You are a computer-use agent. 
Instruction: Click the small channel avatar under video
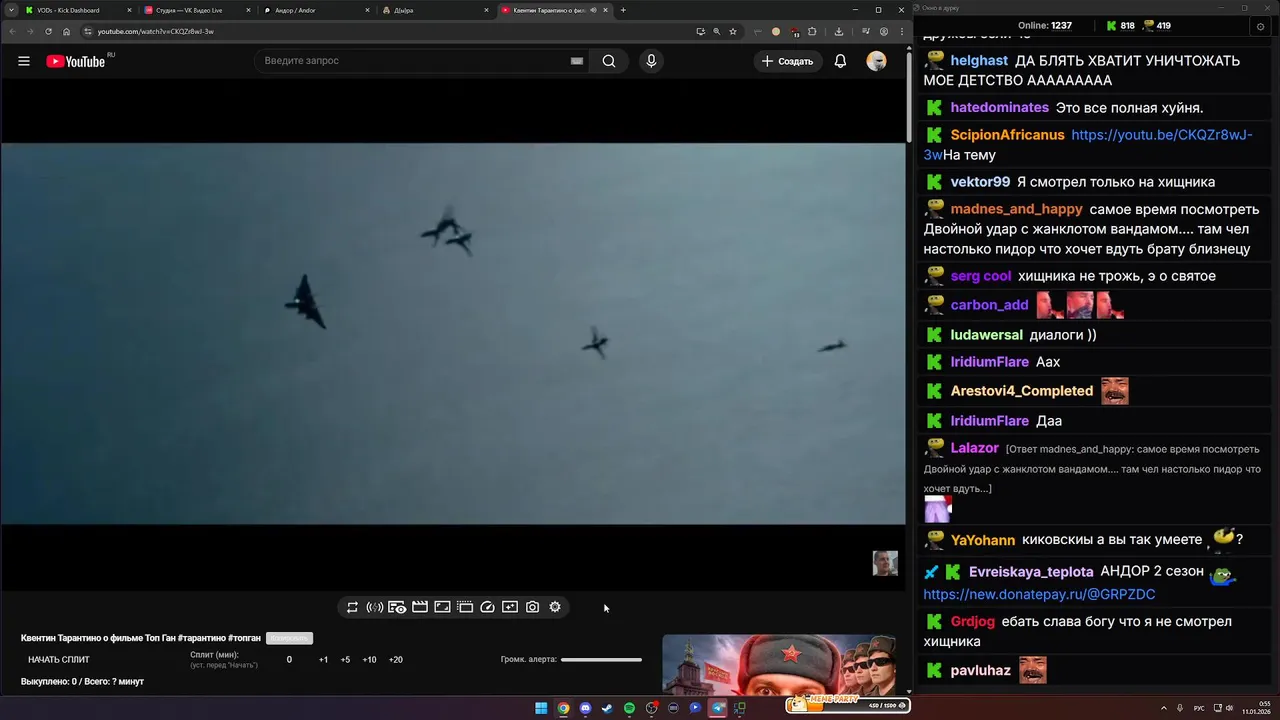pos(885,563)
